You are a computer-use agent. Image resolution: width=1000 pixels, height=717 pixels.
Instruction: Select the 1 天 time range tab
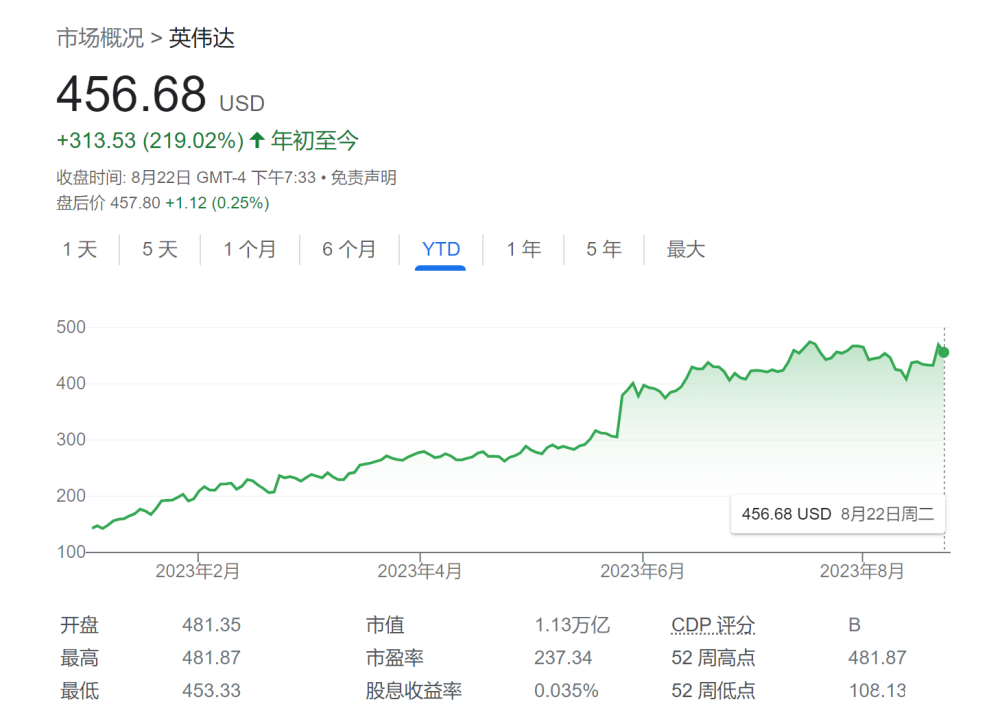pos(80,249)
